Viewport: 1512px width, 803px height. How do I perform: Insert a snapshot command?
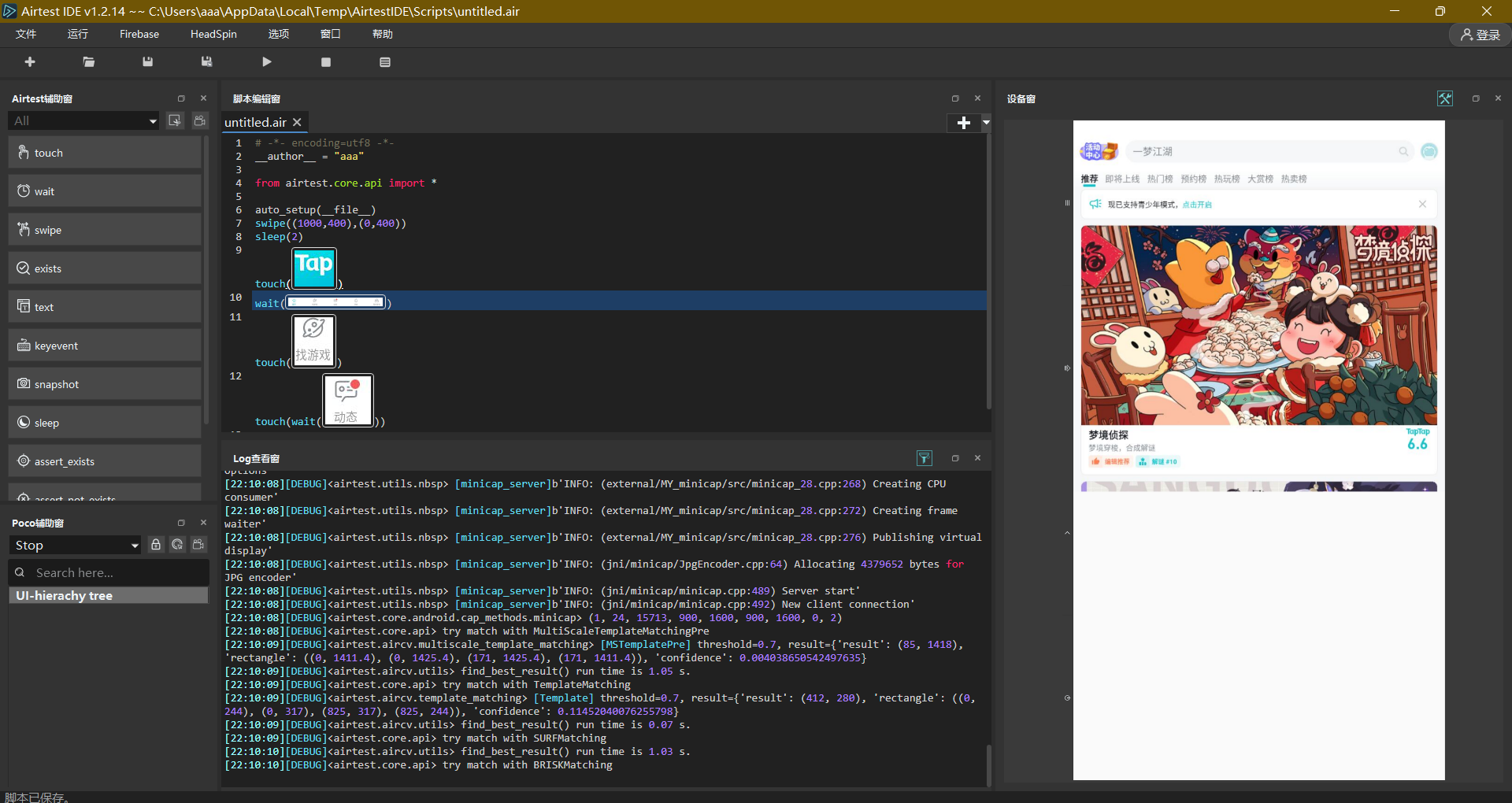point(105,384)
